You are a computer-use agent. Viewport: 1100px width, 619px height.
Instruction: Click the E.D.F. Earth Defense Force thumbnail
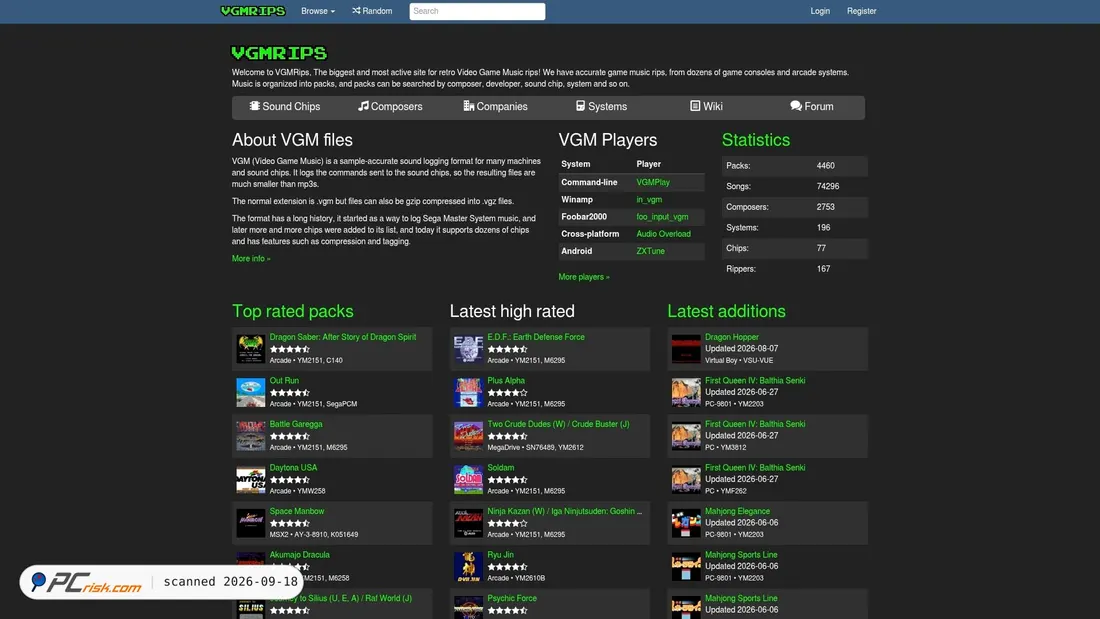[468, 349]
